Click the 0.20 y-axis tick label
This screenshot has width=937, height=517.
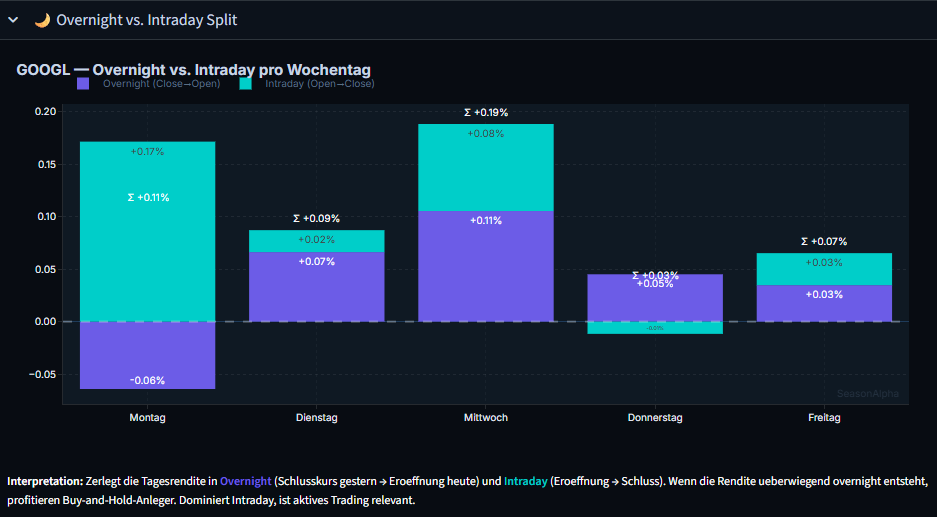pos(46,112)
